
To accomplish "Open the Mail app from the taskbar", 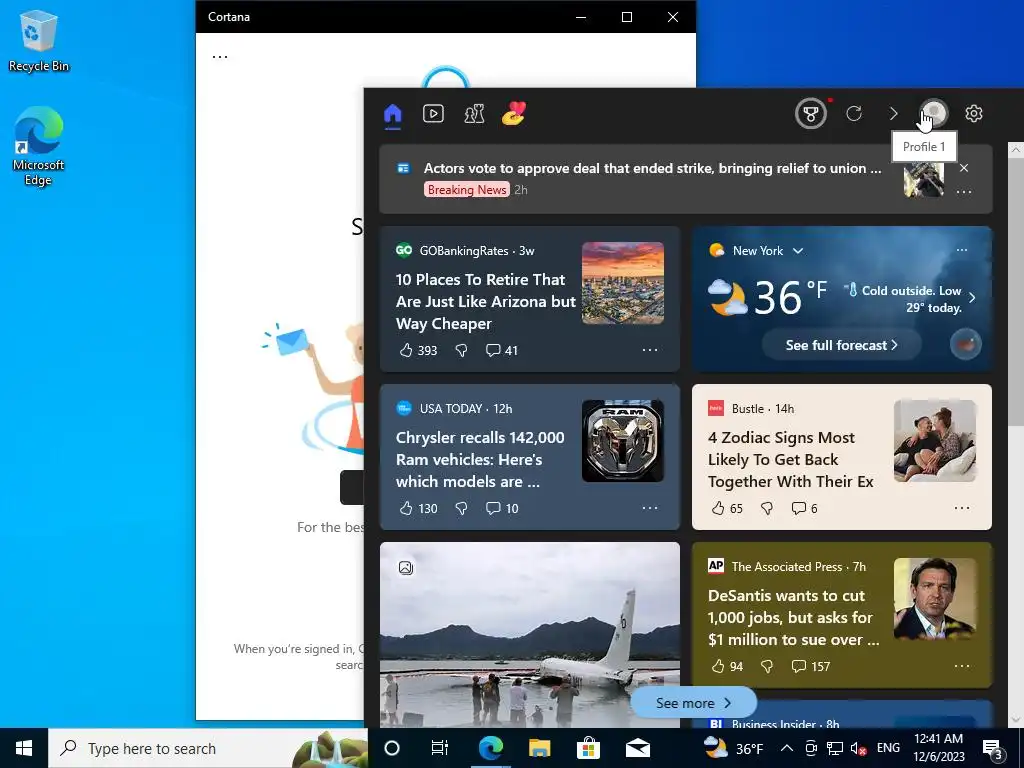I will click(x=637, y=748).
